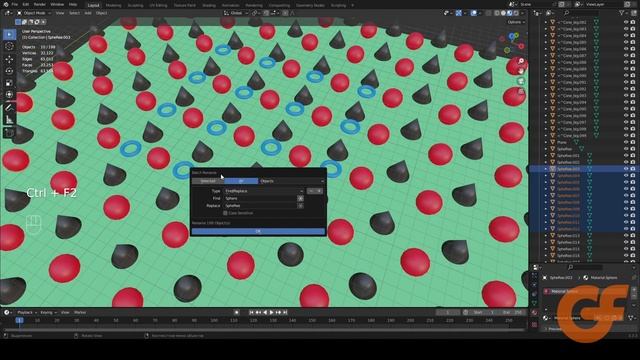Toggle the auto keying record button
This screenshot has height=360, width=640.
[x=236, y=312]
